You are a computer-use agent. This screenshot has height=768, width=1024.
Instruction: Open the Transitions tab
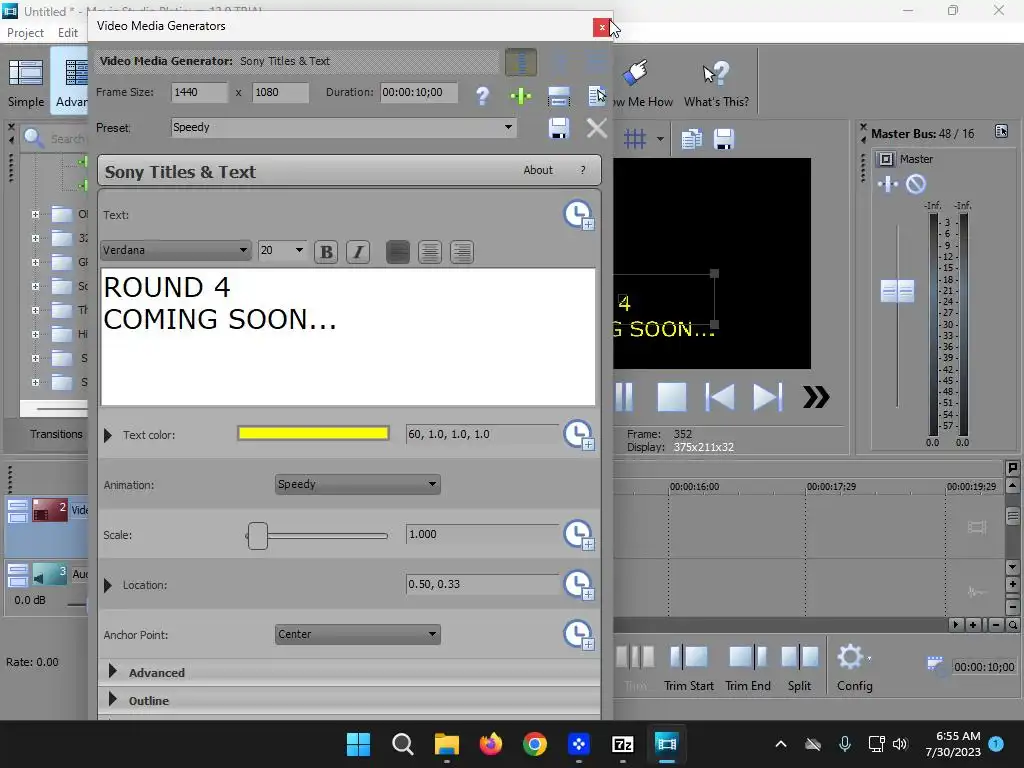56,434
